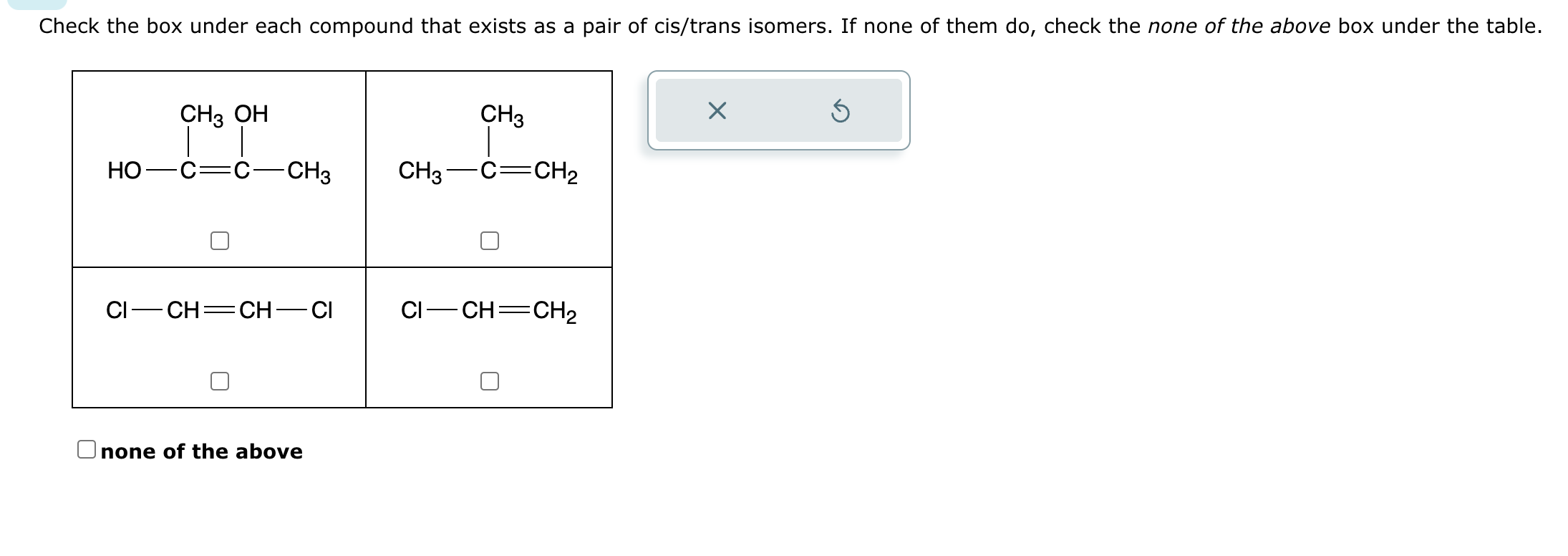Viewport: 1568px width, 556px height.
Task: Check the box under Cl–CH=CH–Cl
Action: [x=220, y=381]
